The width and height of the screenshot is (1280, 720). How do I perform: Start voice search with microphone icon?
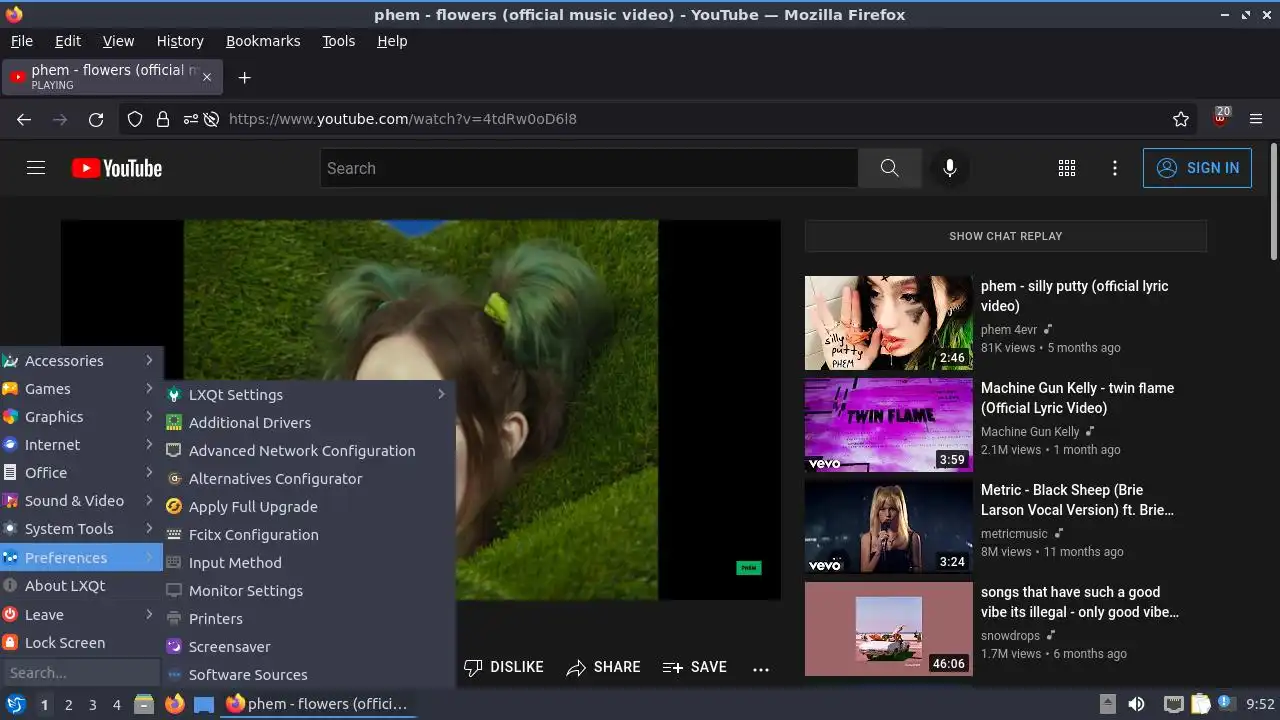[x=950, y=168]
